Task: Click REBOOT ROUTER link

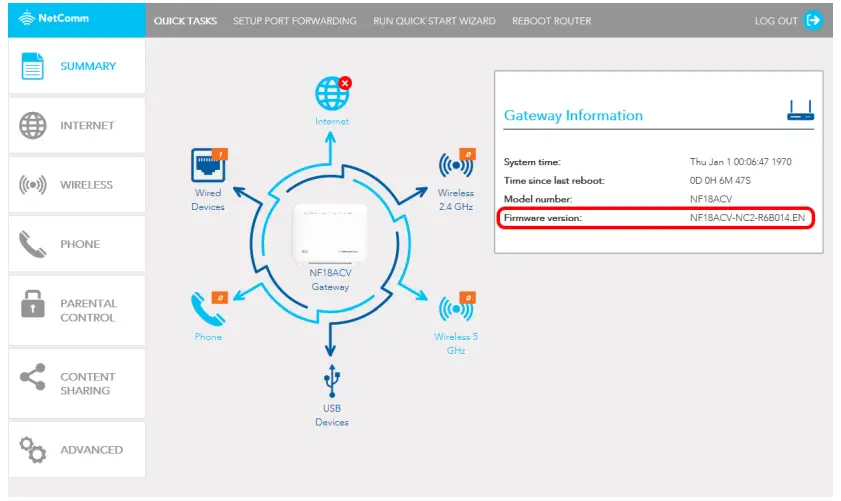Action: click(x=551, y=21)
